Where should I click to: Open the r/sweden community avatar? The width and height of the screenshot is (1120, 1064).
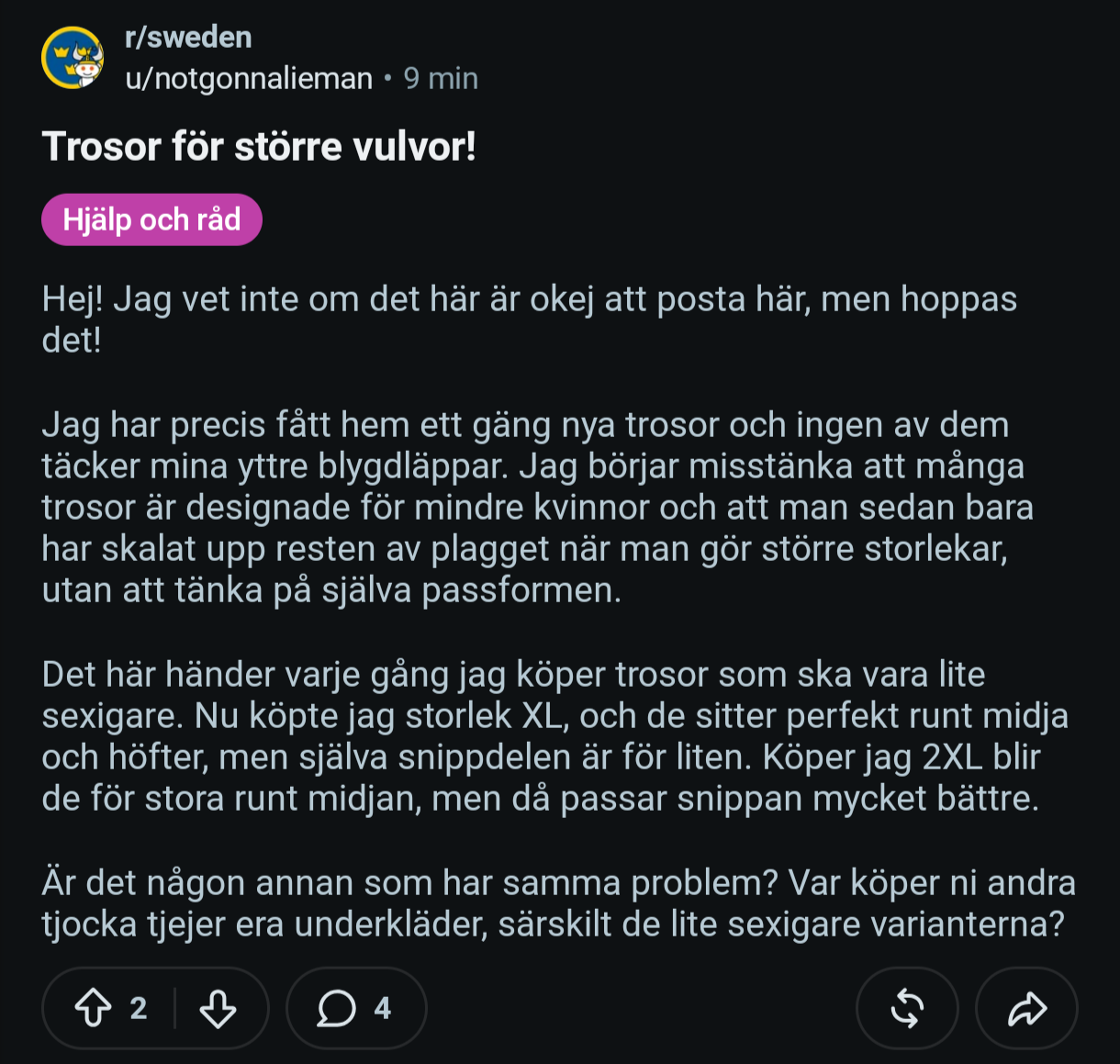73,58
